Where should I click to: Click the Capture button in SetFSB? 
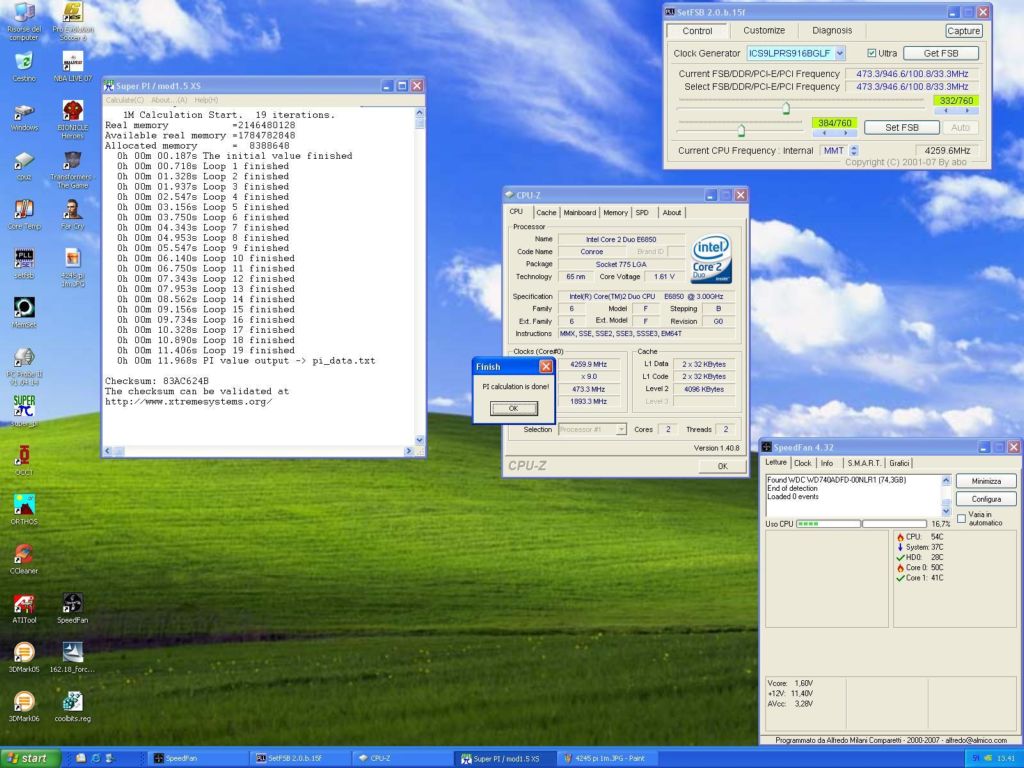tap(963, 31)
